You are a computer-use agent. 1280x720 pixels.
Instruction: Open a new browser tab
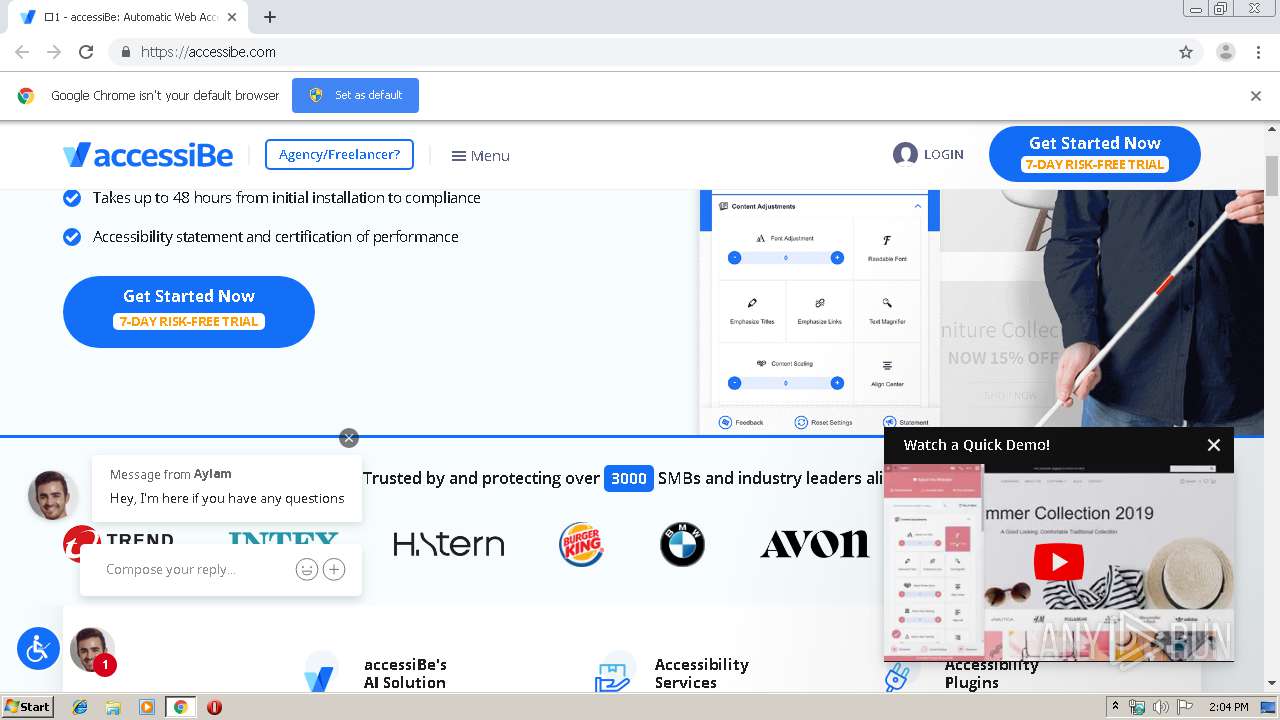[269, 17]
